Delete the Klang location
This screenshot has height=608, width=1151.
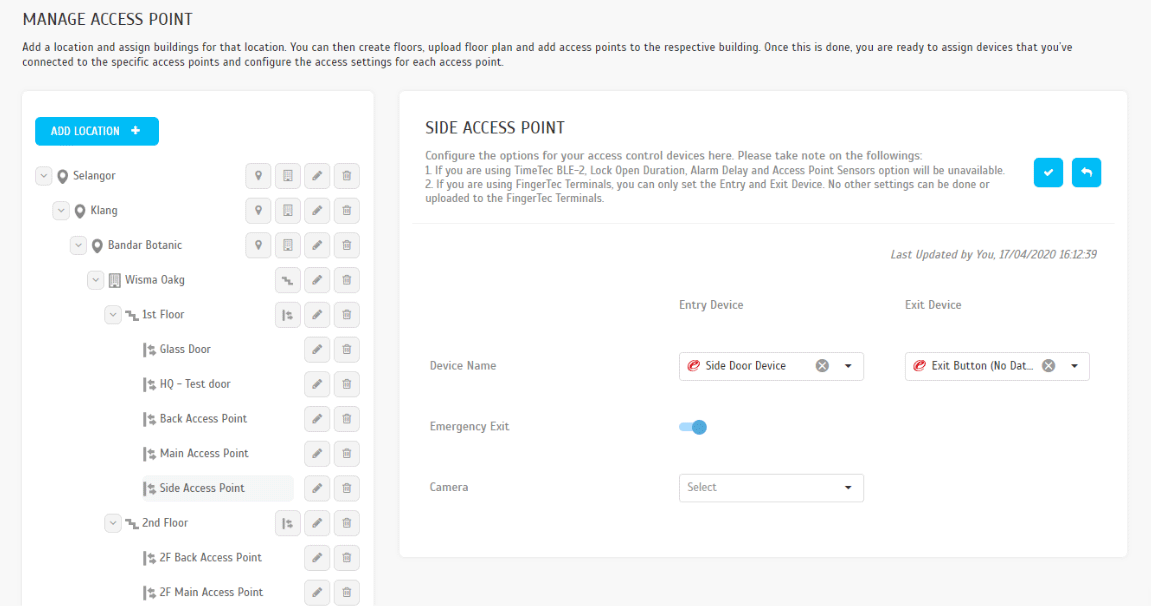coord(346,211)
